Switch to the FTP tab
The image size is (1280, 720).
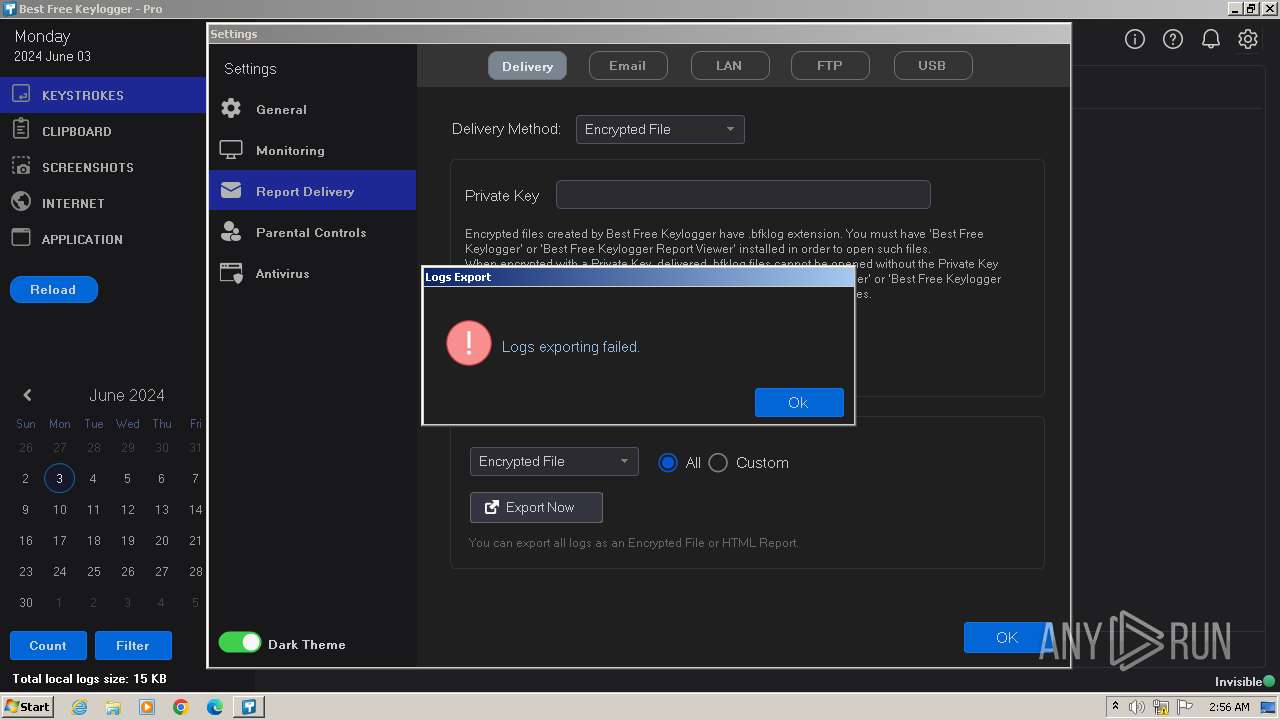[830, 66]
